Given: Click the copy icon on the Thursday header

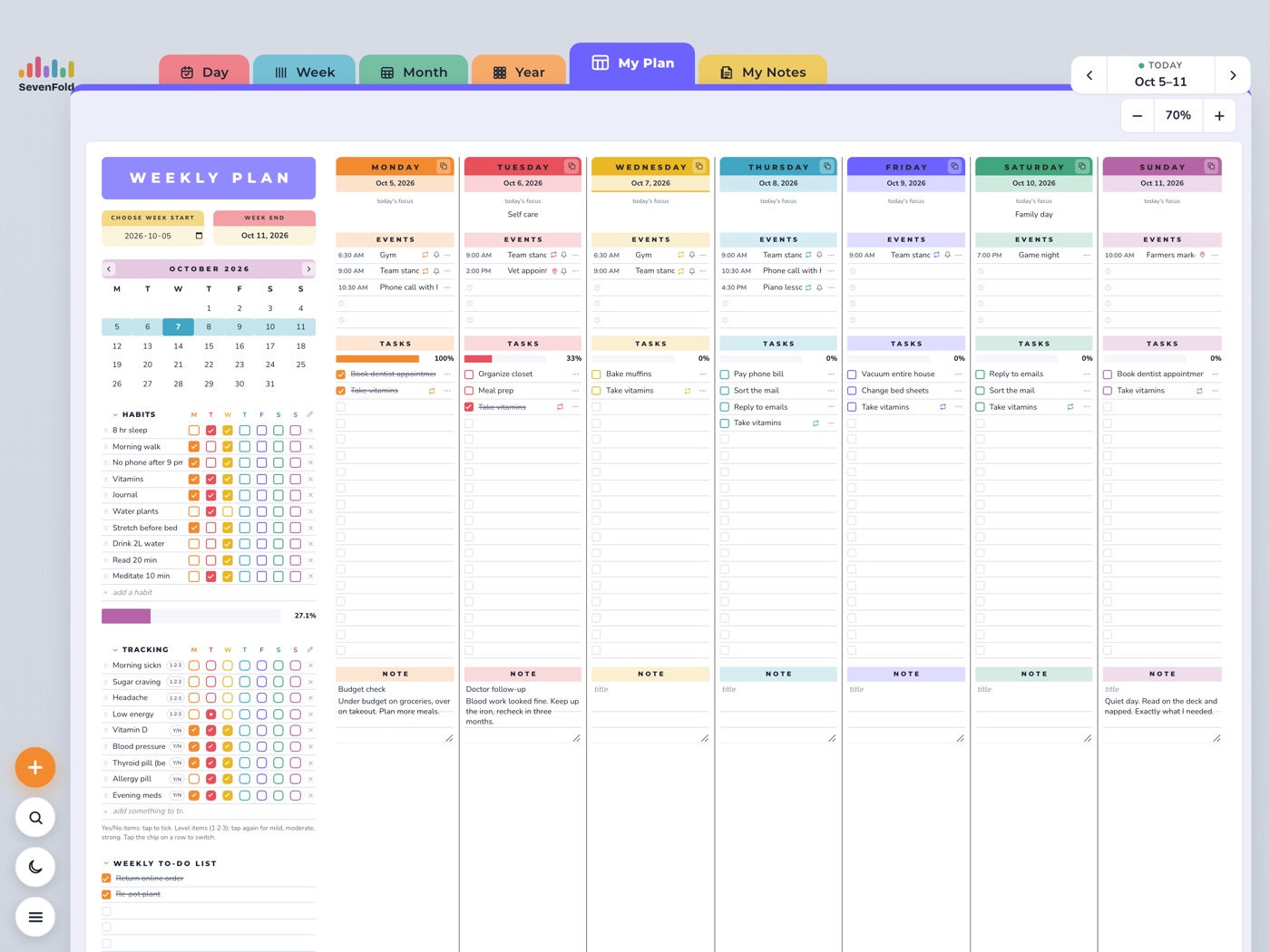Looking at the screenshot, I should click(827, 167).
